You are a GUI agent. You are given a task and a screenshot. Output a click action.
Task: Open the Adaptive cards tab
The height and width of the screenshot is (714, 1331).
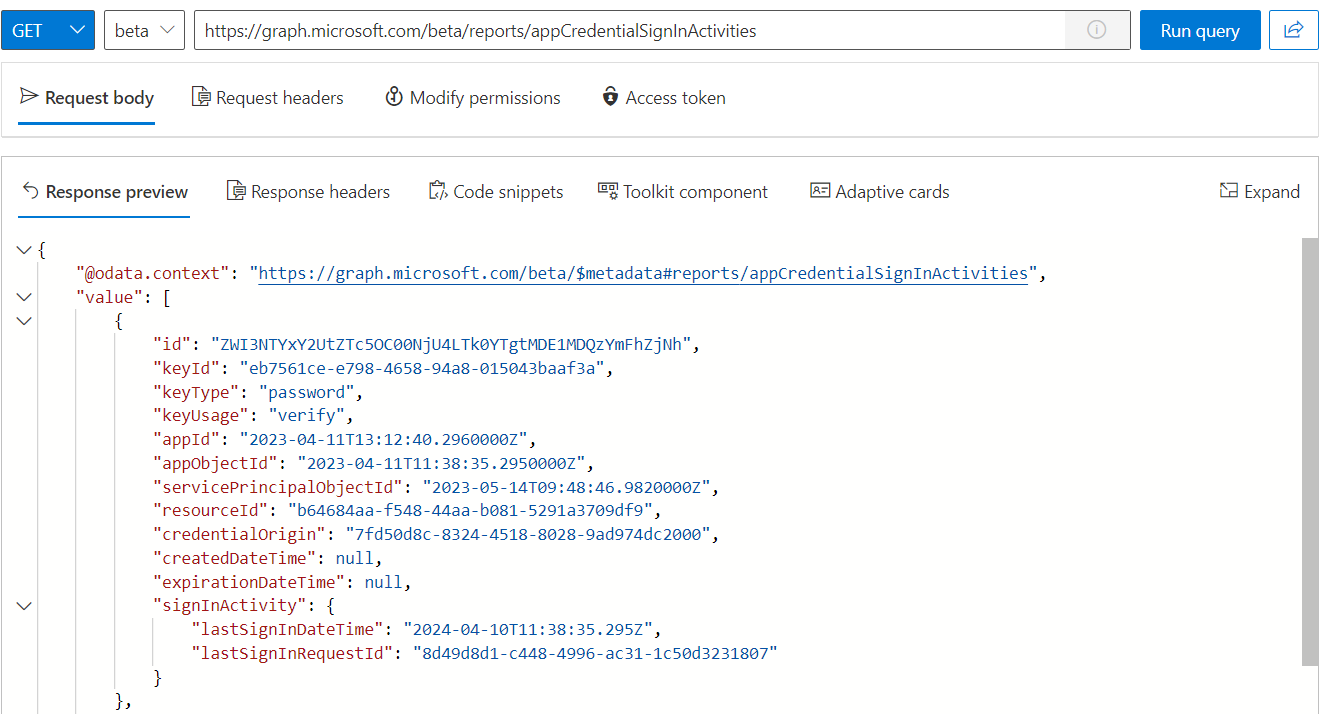click(880, 192)
